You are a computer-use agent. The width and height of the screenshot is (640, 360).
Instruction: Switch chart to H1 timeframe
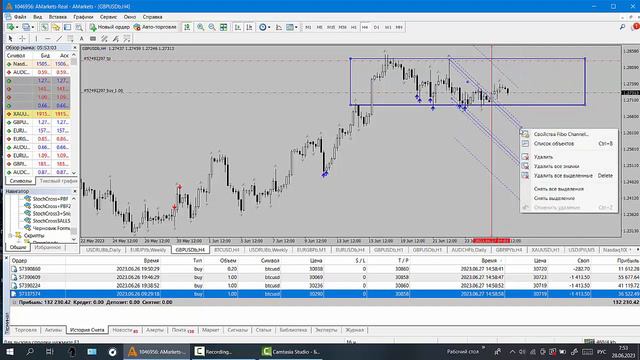tap(354, 27)
